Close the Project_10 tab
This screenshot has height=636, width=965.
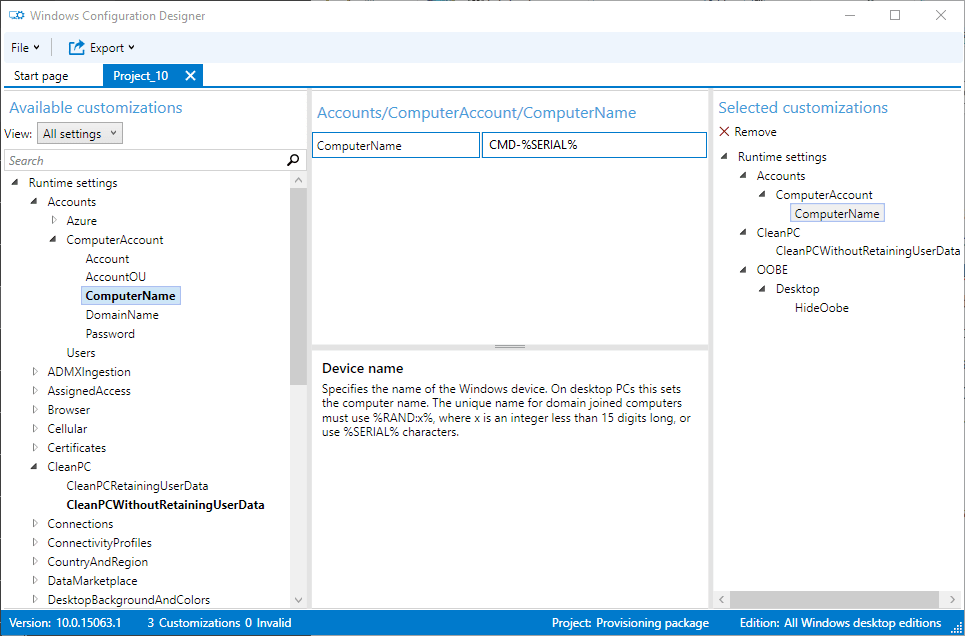click(x=190, y=76)
